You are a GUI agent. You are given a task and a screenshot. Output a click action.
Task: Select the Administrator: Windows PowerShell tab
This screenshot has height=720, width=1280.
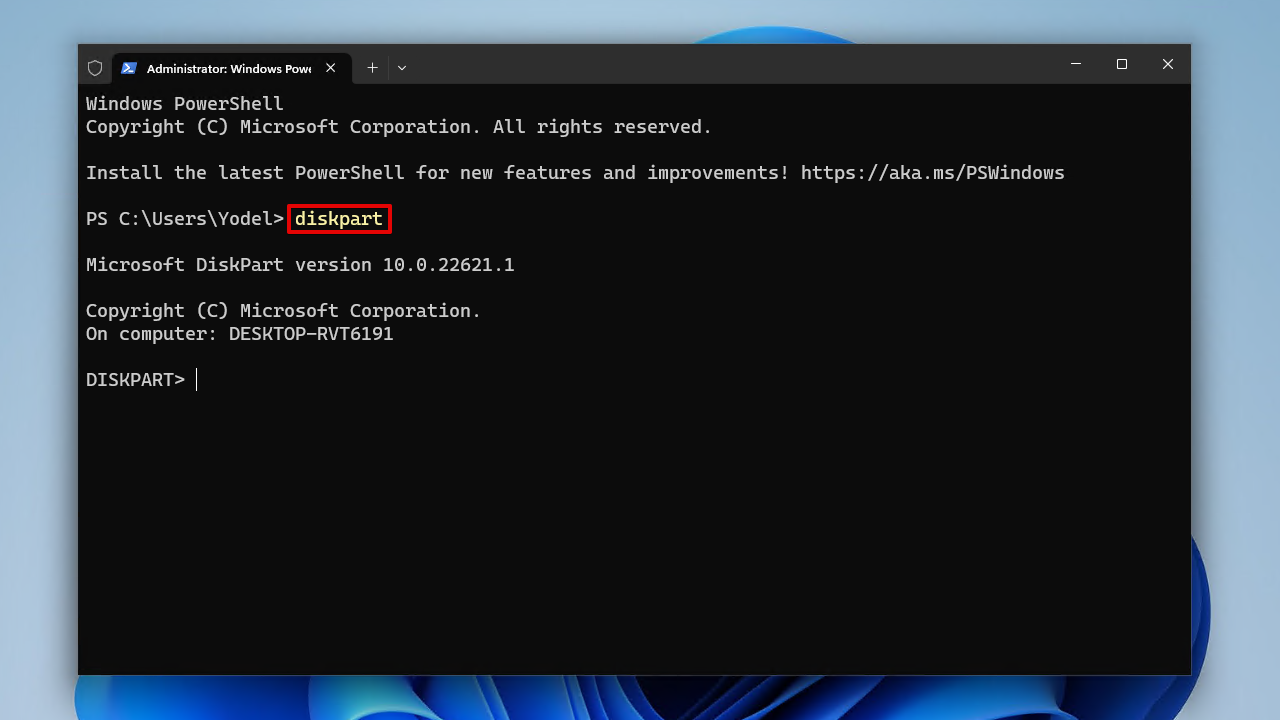231,68
